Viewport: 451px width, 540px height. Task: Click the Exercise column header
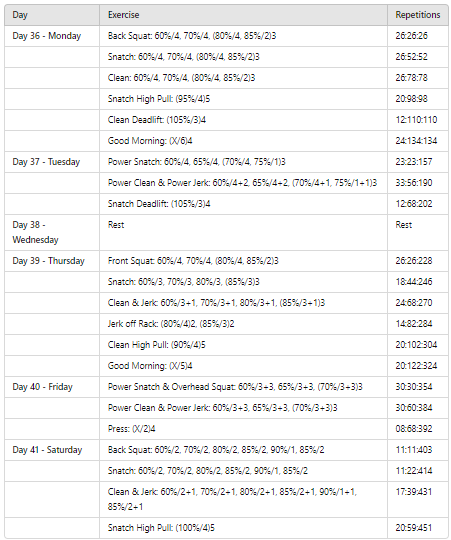[x=243, y=15]
